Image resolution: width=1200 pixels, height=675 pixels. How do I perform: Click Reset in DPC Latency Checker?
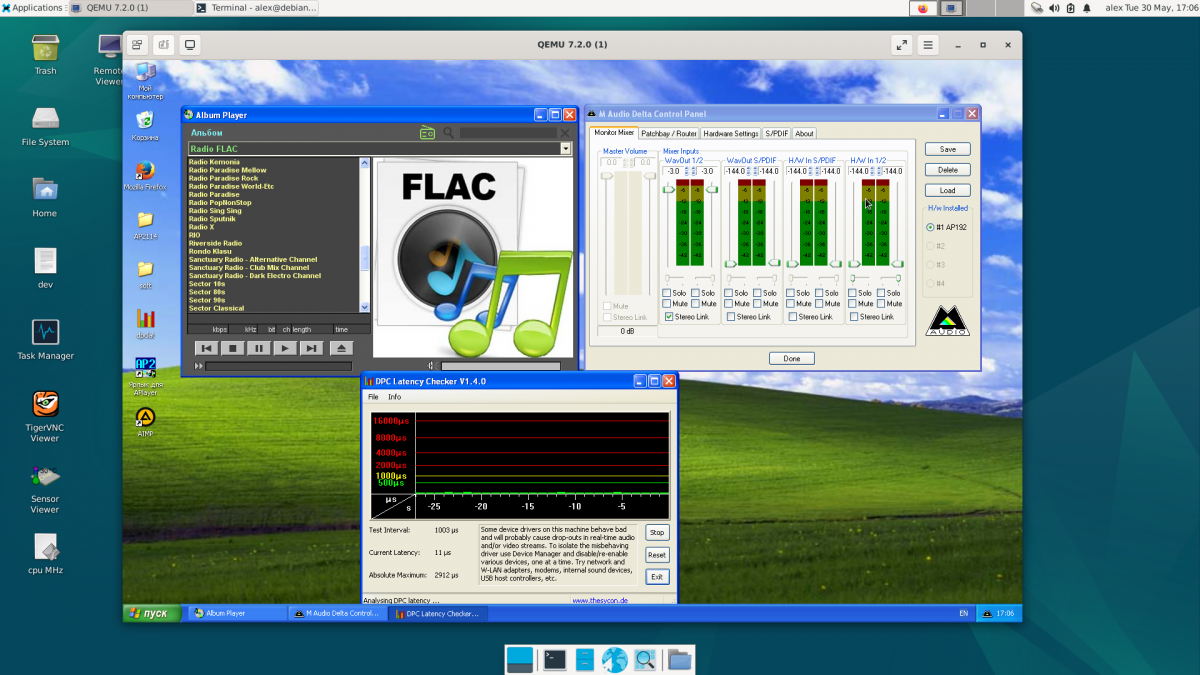657,555
